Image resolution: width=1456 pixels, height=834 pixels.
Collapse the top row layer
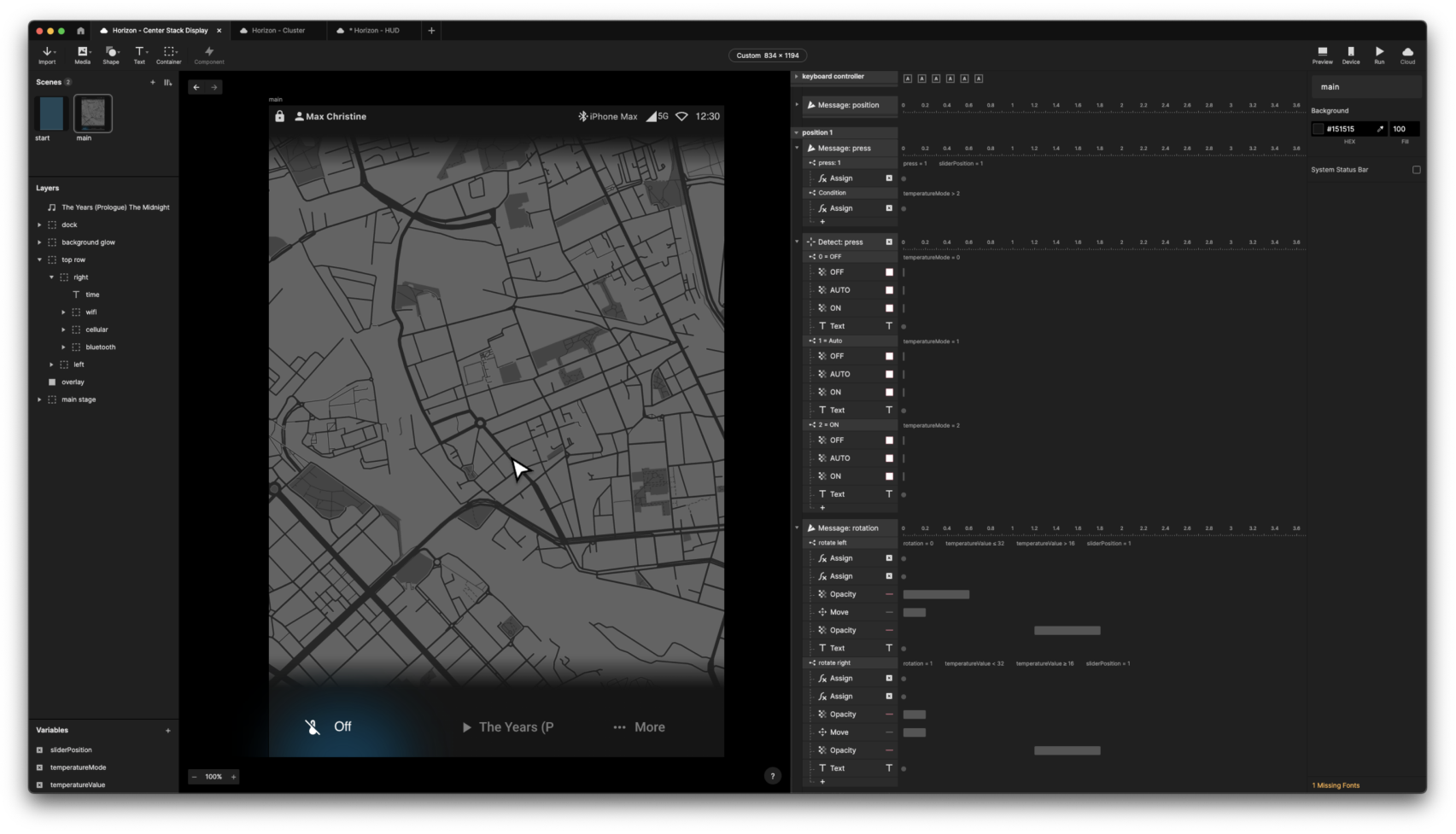pyautogui.click(x=39, y=260)
